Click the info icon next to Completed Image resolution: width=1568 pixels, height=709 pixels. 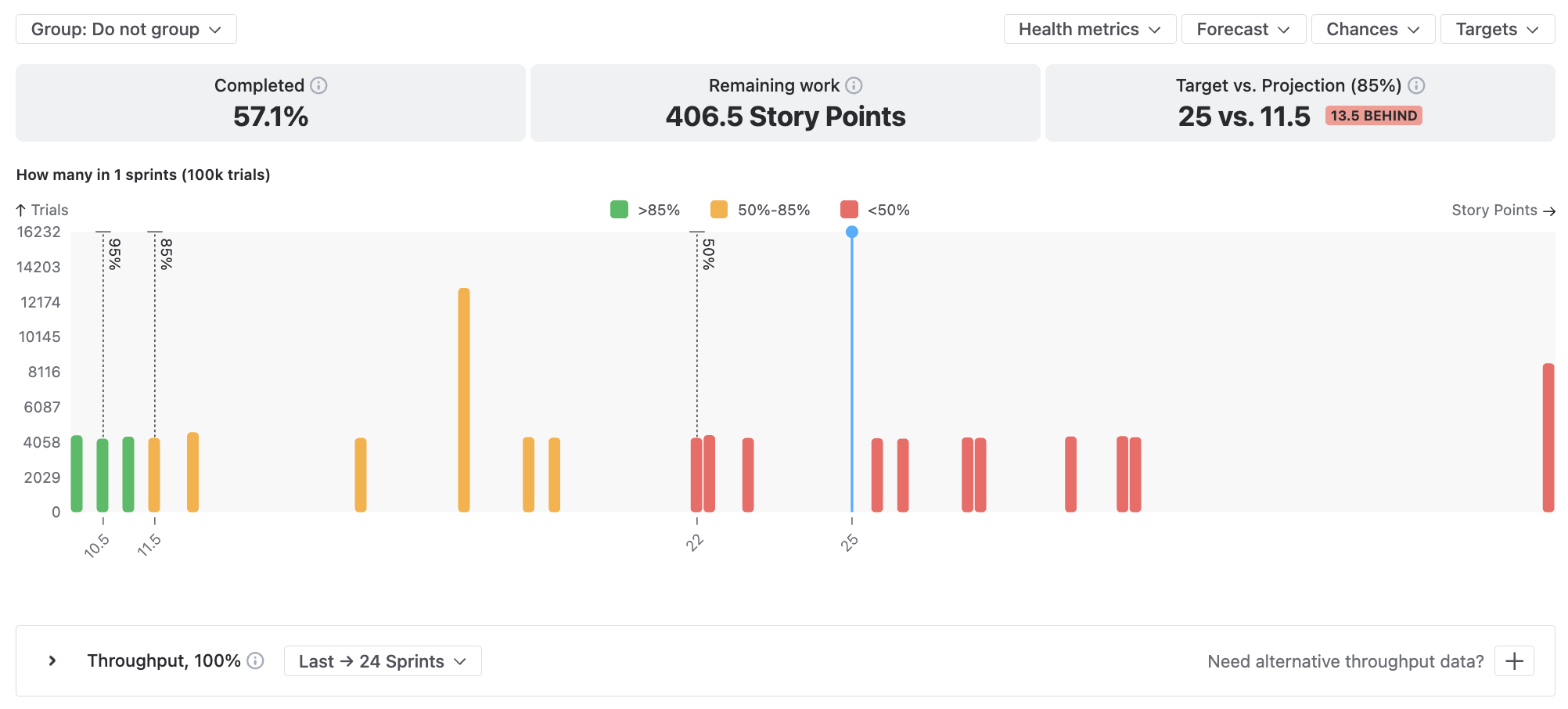coord(318,85)
